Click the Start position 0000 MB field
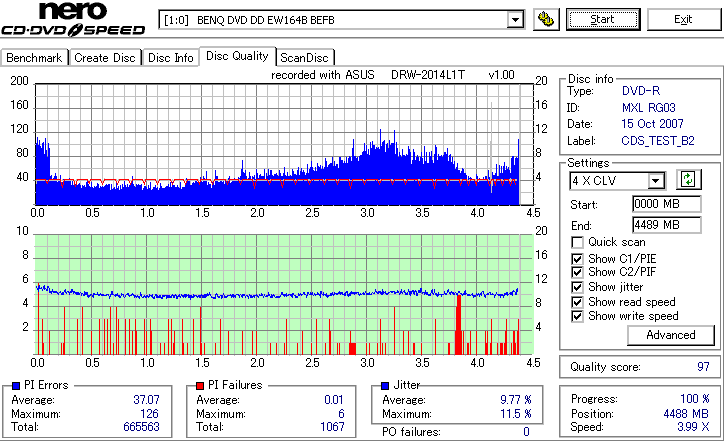 pos(666,204)
